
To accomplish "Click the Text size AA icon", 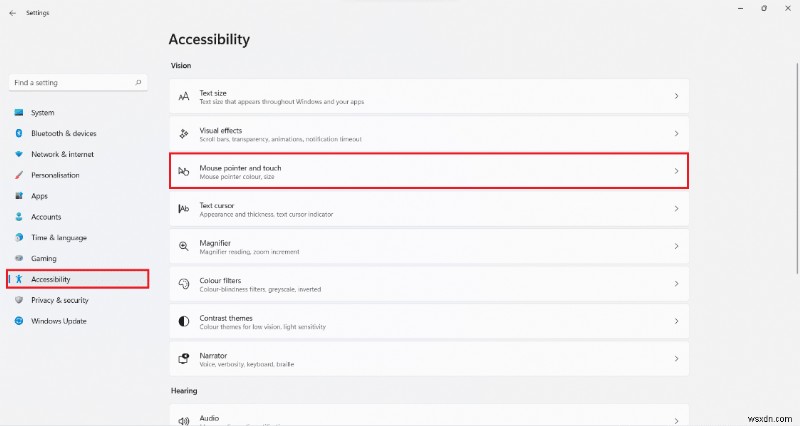I will click(183, 96).
